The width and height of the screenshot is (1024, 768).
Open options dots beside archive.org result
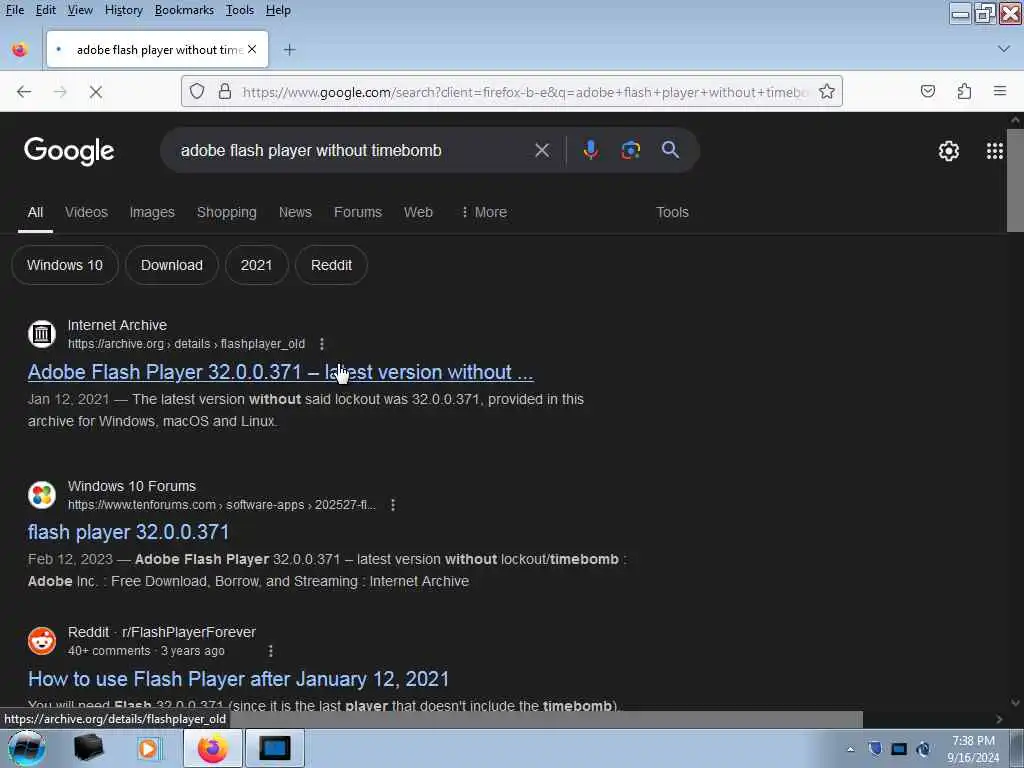point(321,344)
